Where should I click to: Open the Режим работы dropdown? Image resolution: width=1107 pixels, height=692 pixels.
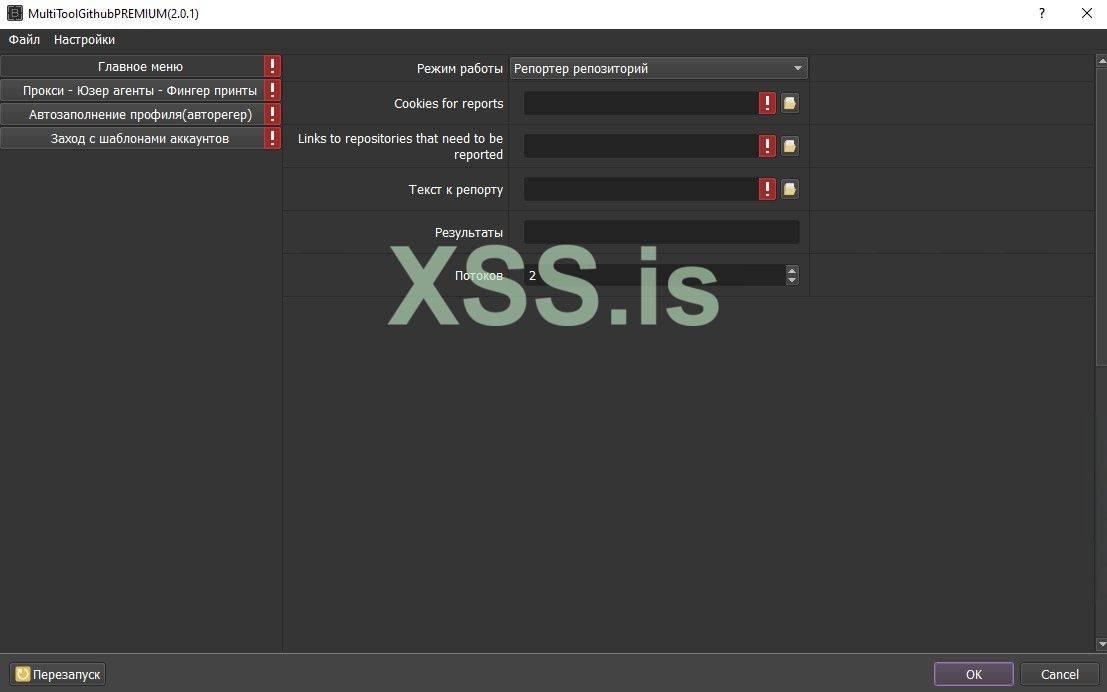click(x=659, y=68)
